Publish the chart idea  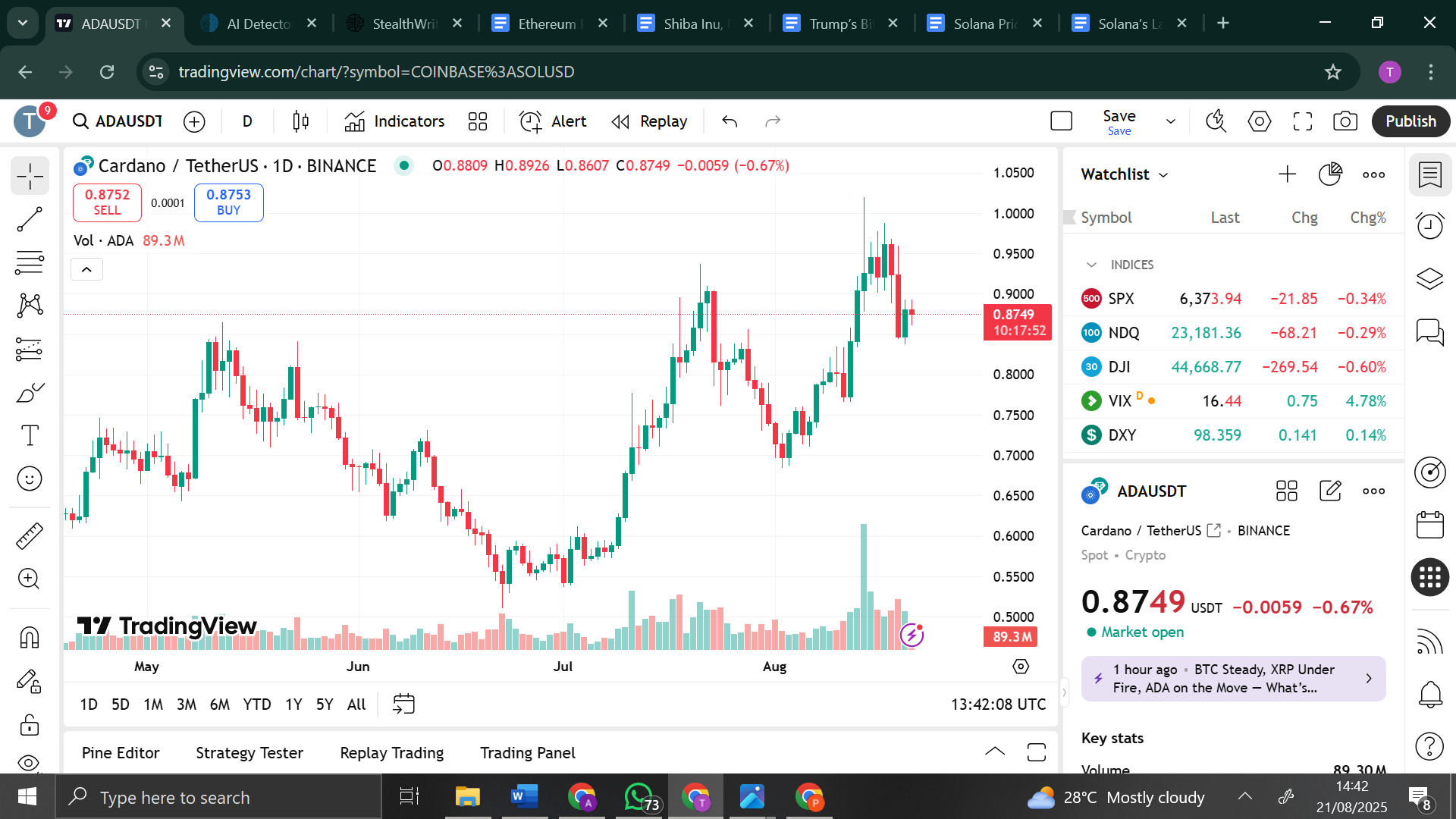tap(1410, 121)
